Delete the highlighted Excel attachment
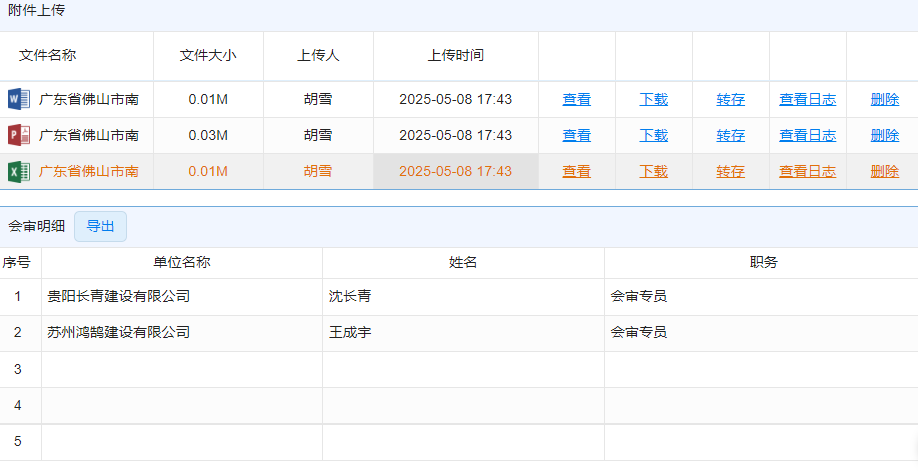Screen dimensions: 918x471 point(884,171)
